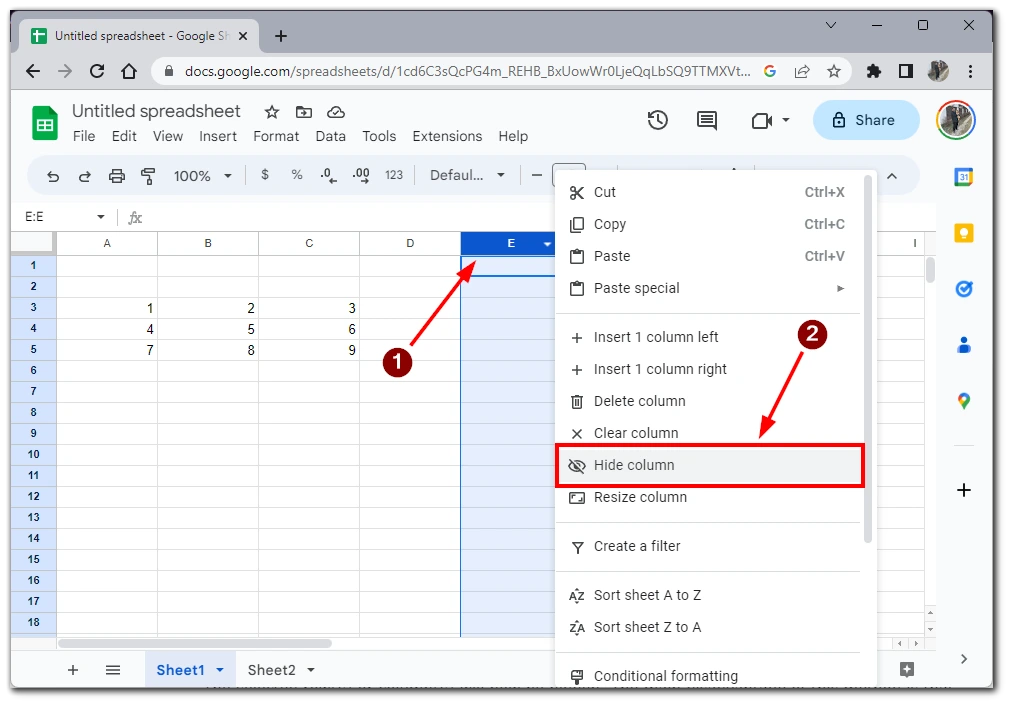Format as percent icon
The image size is (1011, 706).
[297, 175]
